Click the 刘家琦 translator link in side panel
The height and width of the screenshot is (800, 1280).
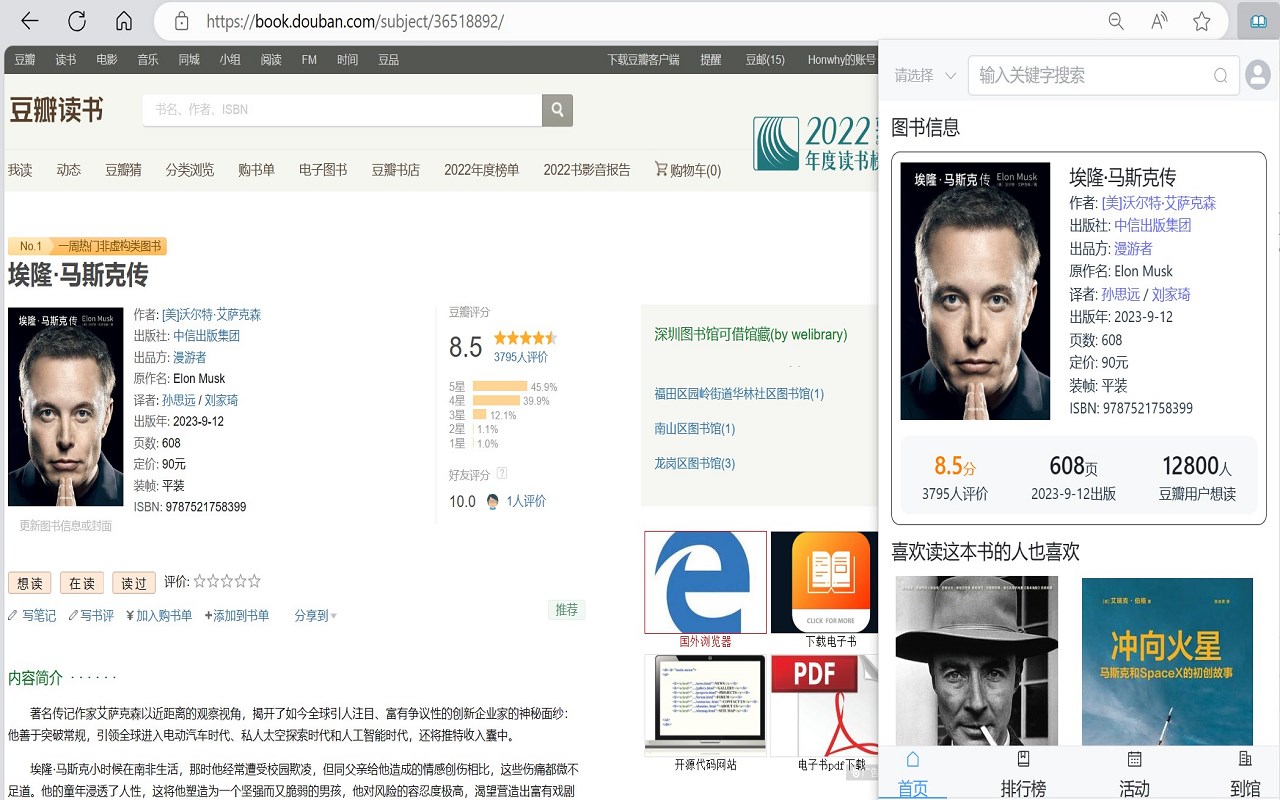(1171, 294)
